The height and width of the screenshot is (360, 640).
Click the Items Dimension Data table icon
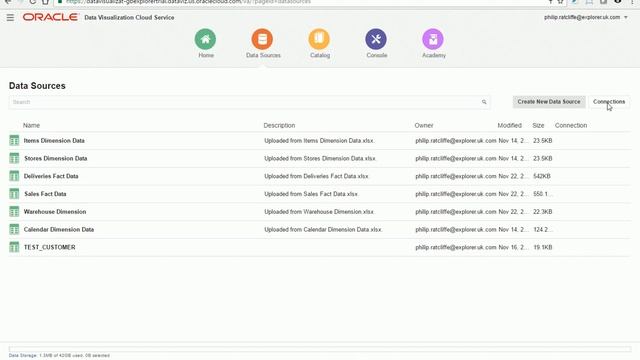tap(14, 140)
